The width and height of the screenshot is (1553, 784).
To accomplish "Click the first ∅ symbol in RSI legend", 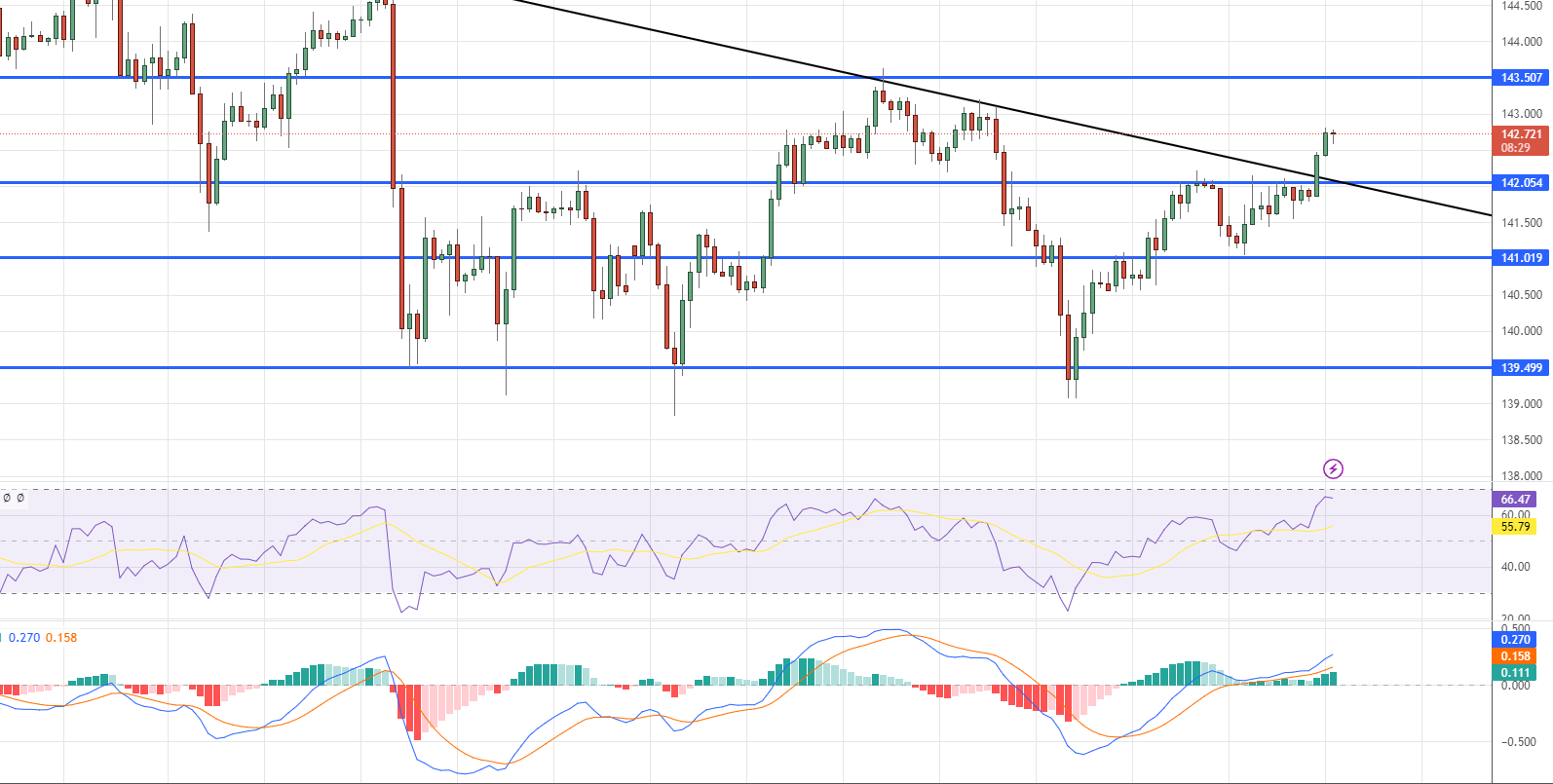I will pos(7,498).
